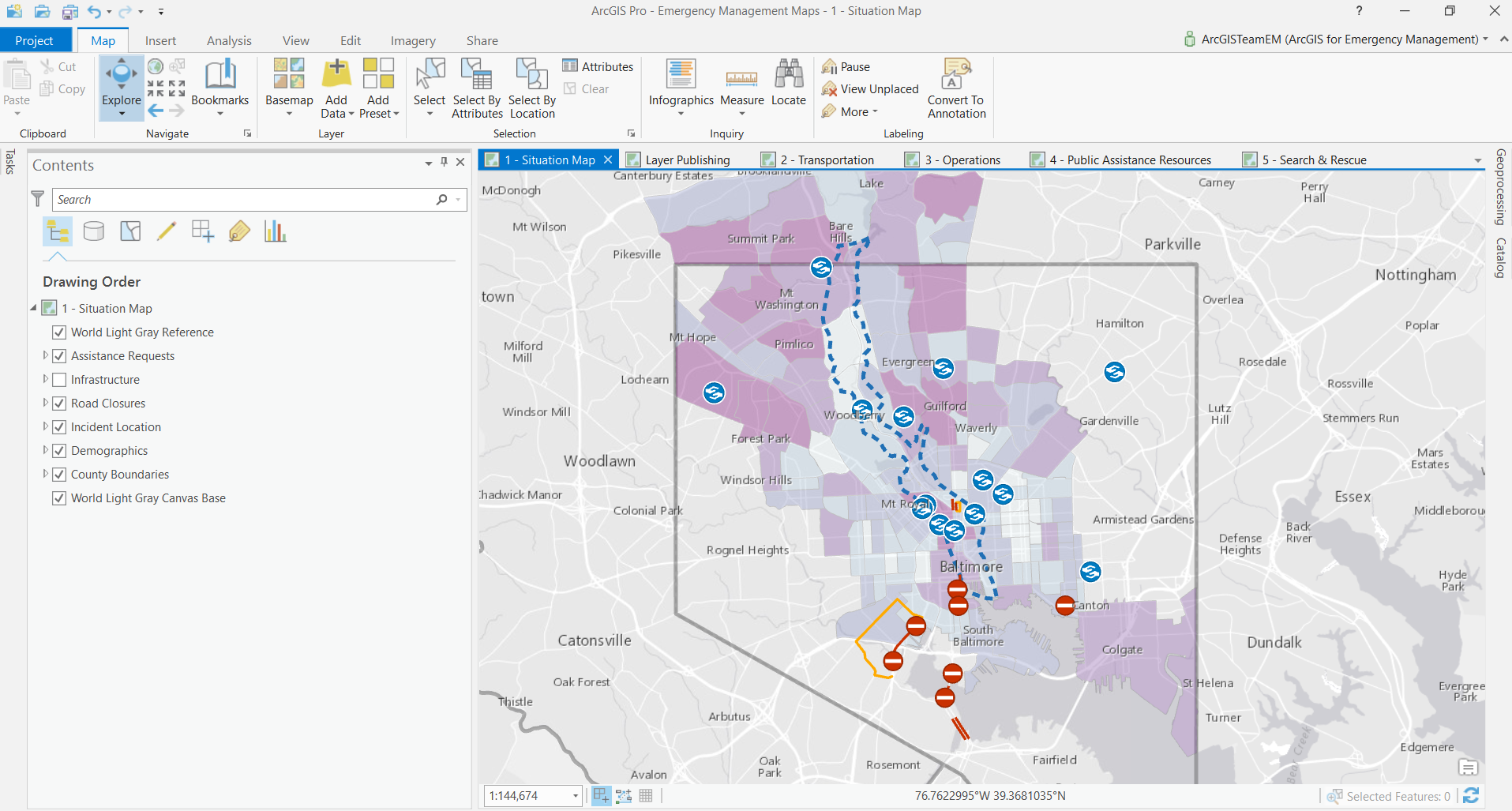Toggle Incident Location layer checkbox
This screenshot has width=1512, height=811.
(x=59, y=427)
